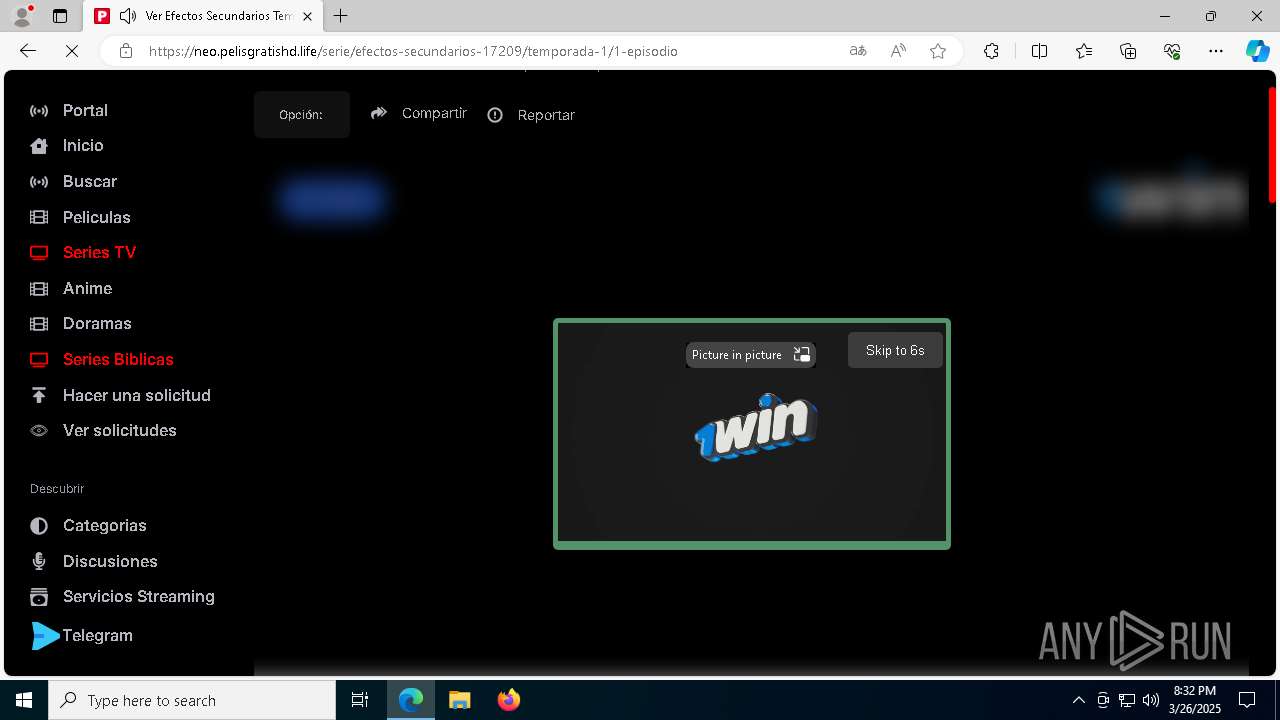Launch Firefox from the taskbar

[509, 700]
